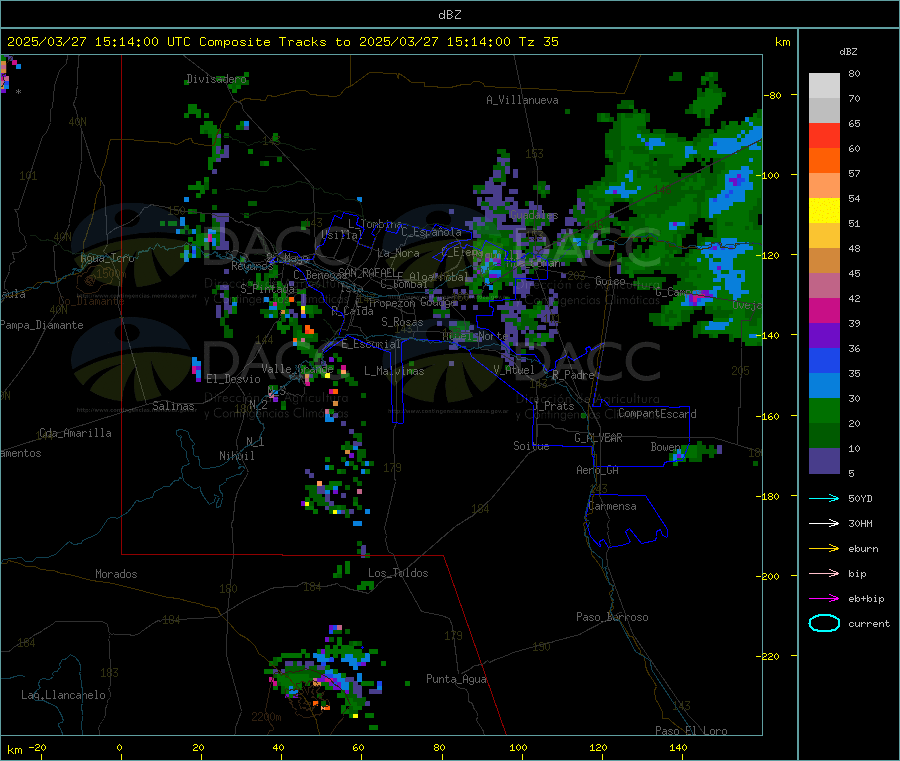Click the El_Desvio place label
This screenshot has width=900, height=761.
point(234,379)
